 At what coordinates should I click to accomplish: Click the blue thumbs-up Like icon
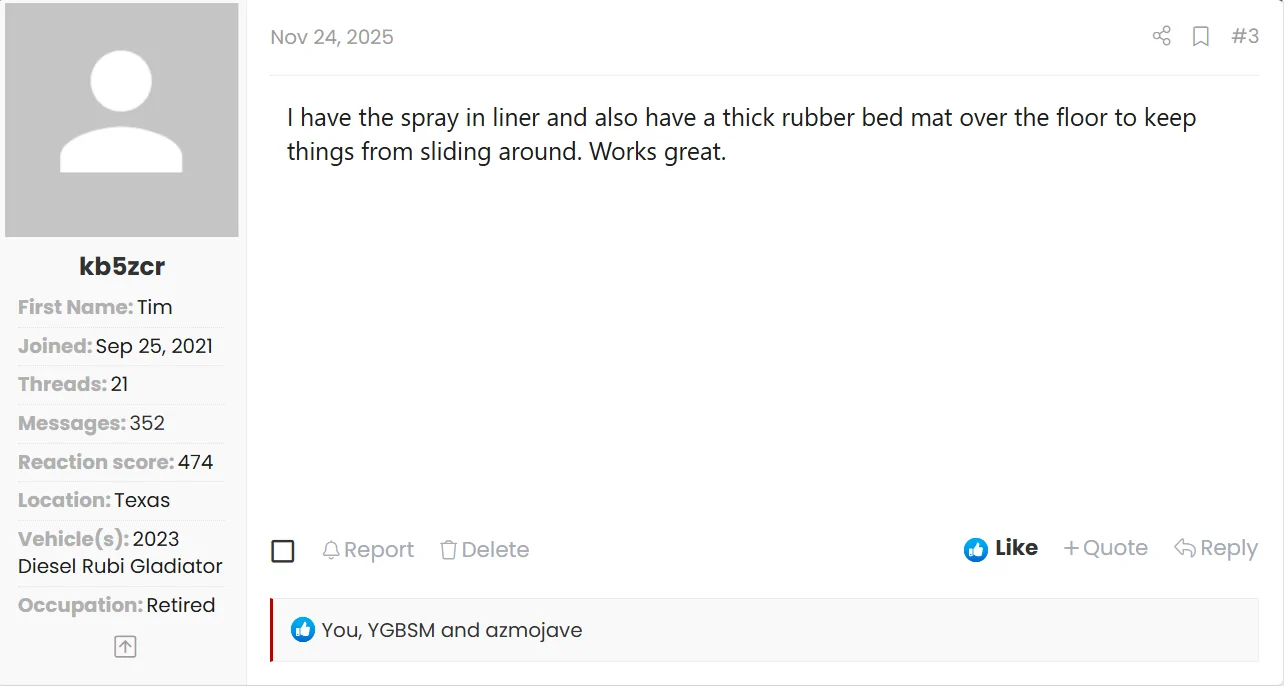[x=975, y=549]
